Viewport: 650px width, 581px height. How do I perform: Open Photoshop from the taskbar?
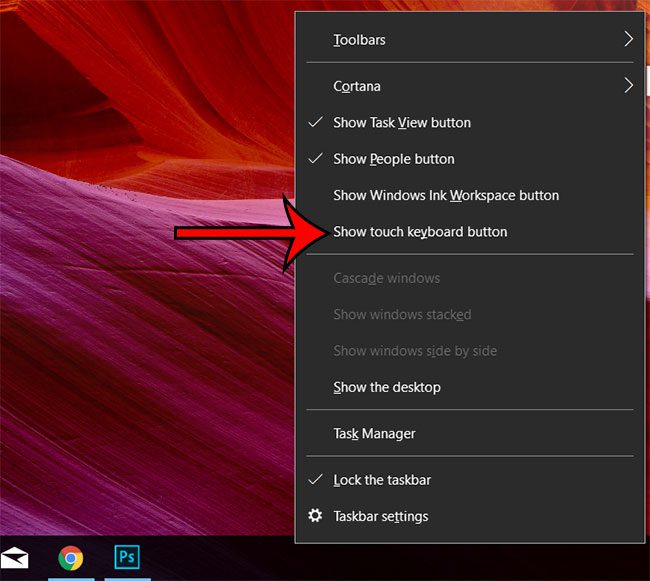127,558
